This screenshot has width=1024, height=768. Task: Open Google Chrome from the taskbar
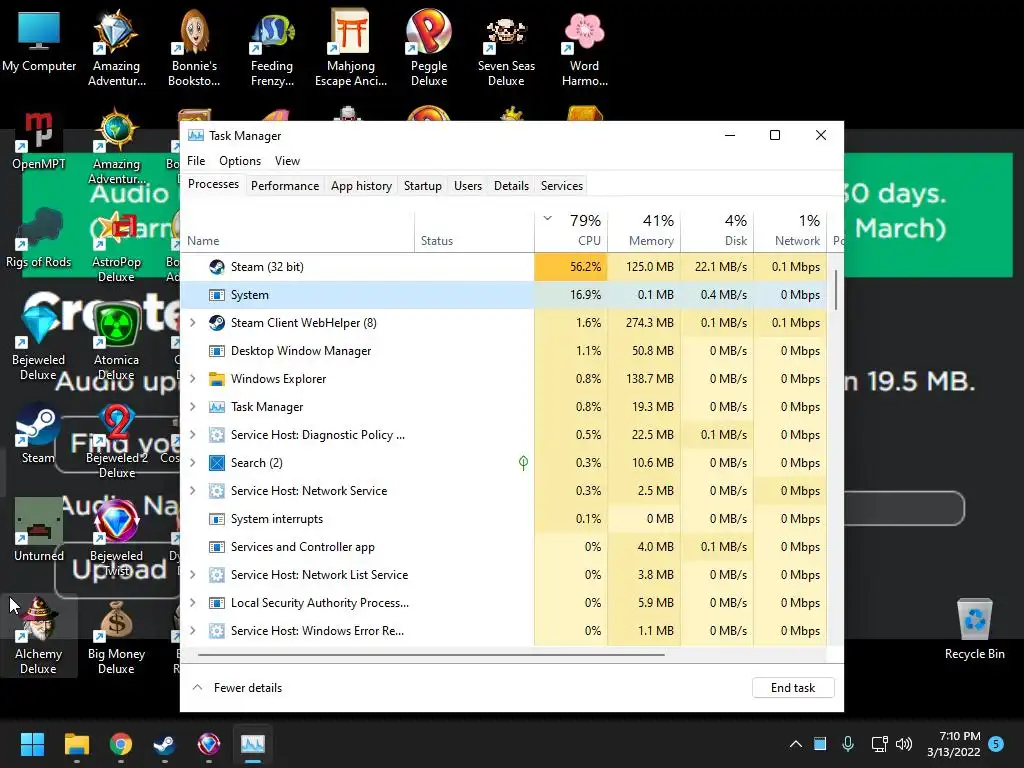[x=121, y=744]
